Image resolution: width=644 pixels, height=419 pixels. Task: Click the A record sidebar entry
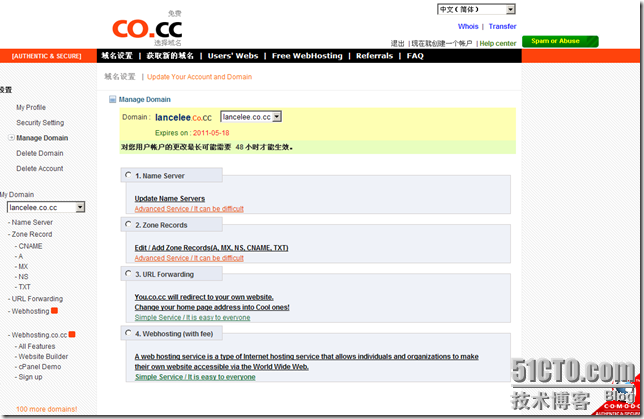tap(21, 256)
